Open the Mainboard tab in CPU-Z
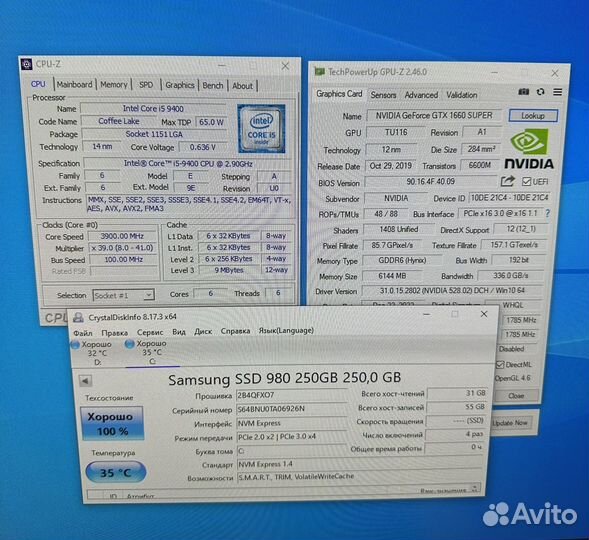The width and height of the screenshot is (589, 540). pyautogui.click(x=74, y=84)
